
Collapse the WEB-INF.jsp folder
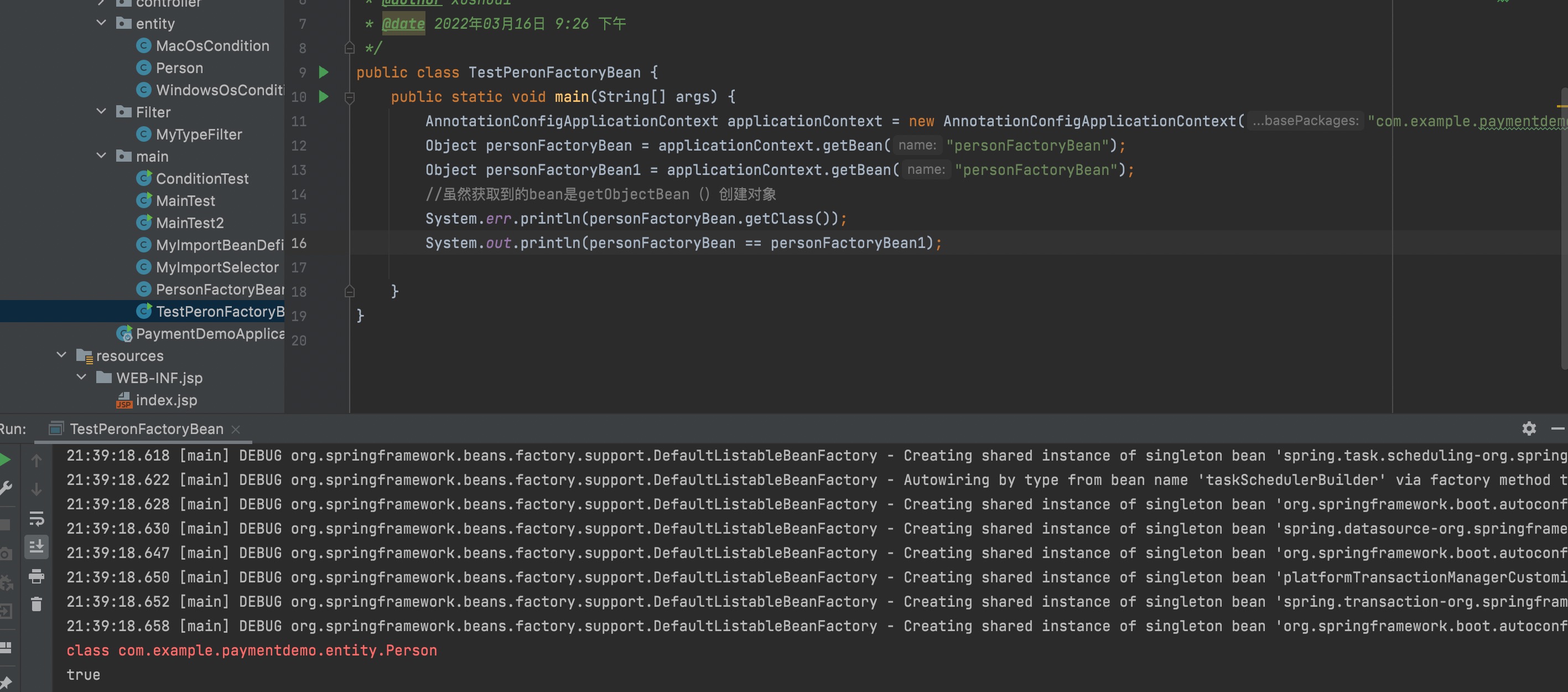(81, 378)
